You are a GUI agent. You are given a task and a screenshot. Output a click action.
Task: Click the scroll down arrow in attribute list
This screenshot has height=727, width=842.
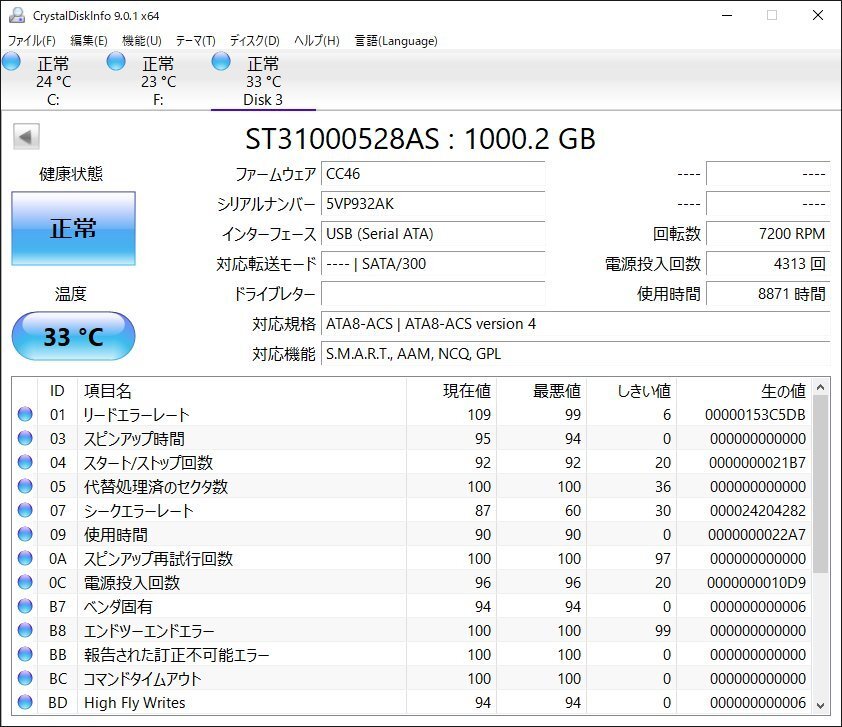(821, 704)
